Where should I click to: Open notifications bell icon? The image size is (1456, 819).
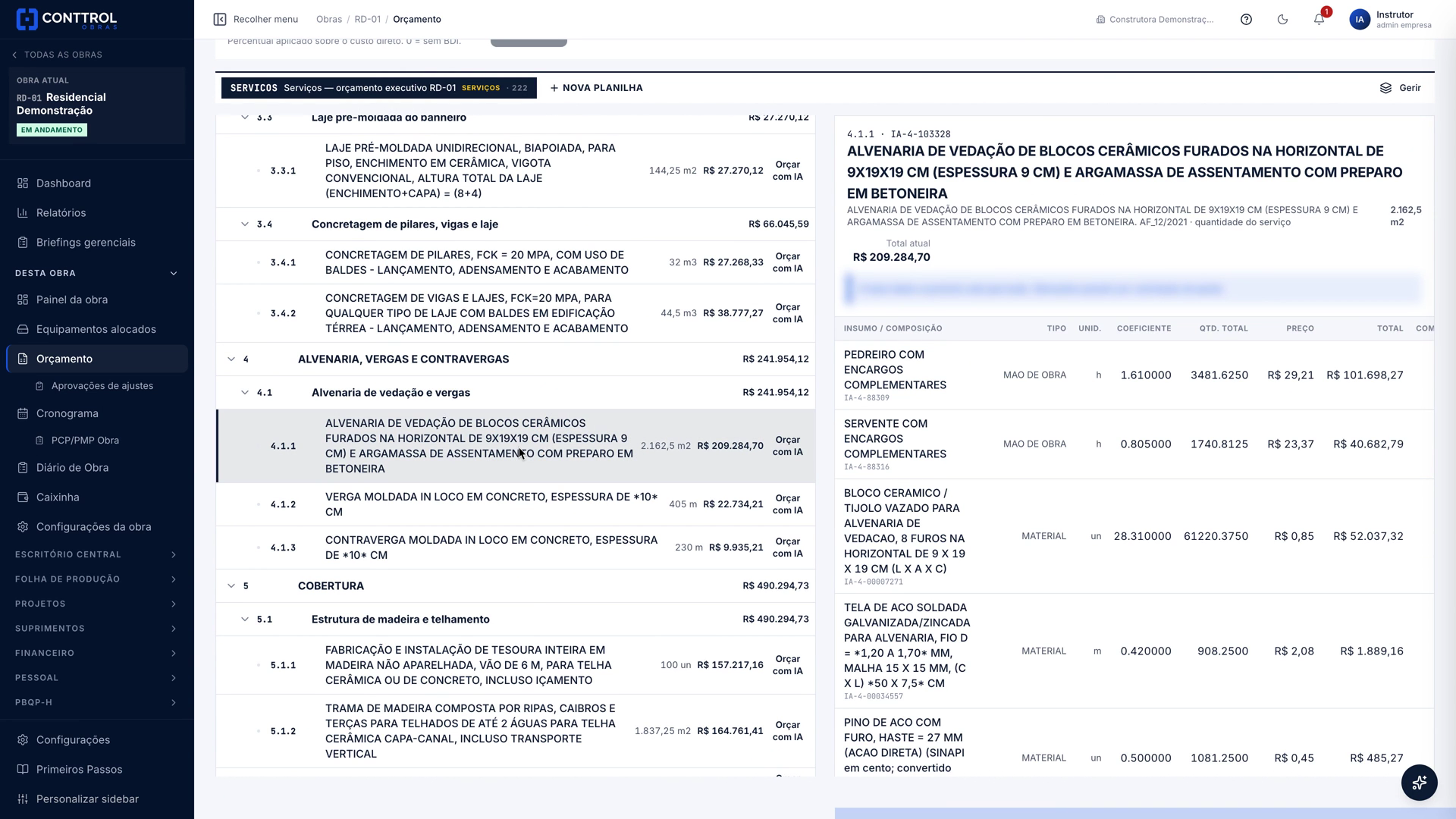point(1319,20)
